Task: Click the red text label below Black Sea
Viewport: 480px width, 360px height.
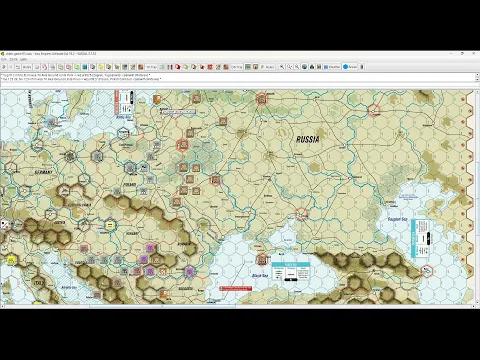Action: click(236, 288)
